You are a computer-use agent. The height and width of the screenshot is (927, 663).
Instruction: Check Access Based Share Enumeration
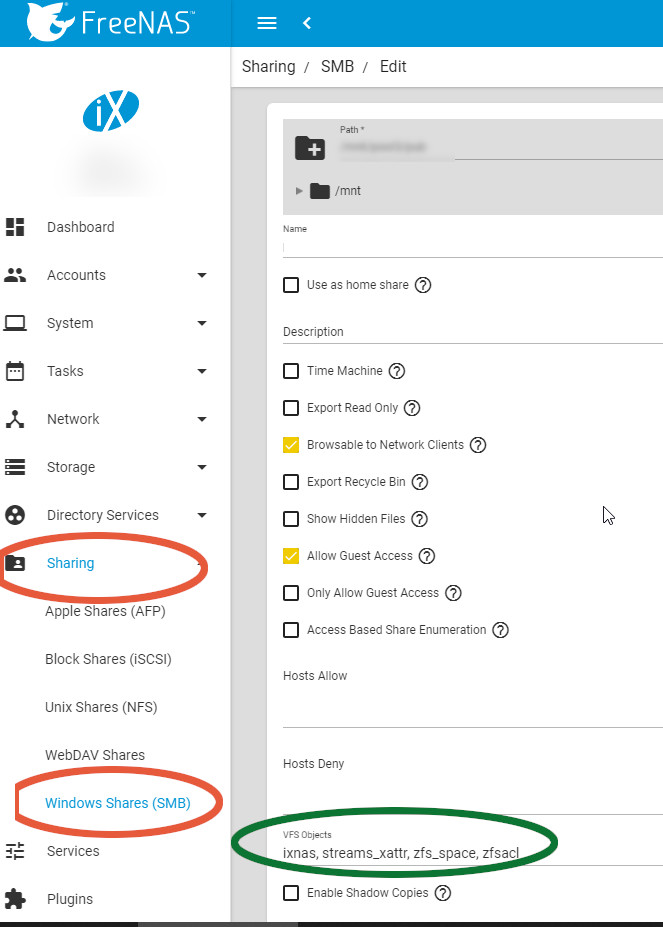point(291,630)
